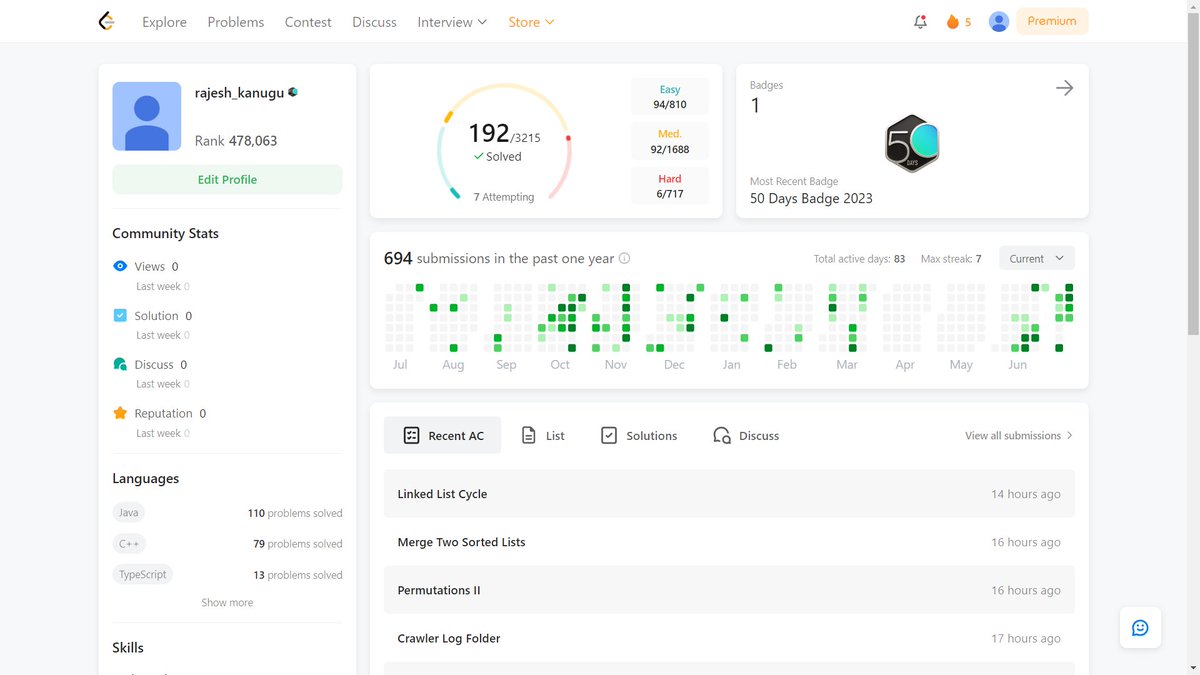Click the Java language tag

pos(129,512)
